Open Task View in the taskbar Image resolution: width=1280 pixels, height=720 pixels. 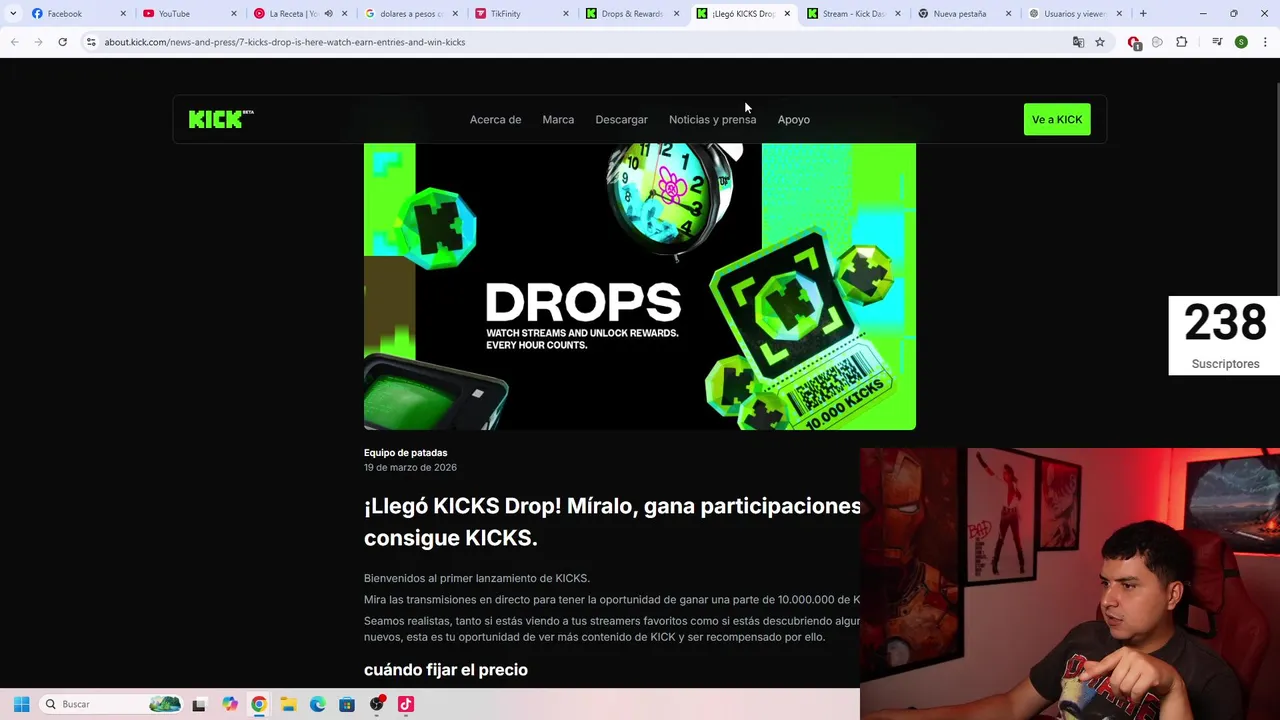[199, 704]
